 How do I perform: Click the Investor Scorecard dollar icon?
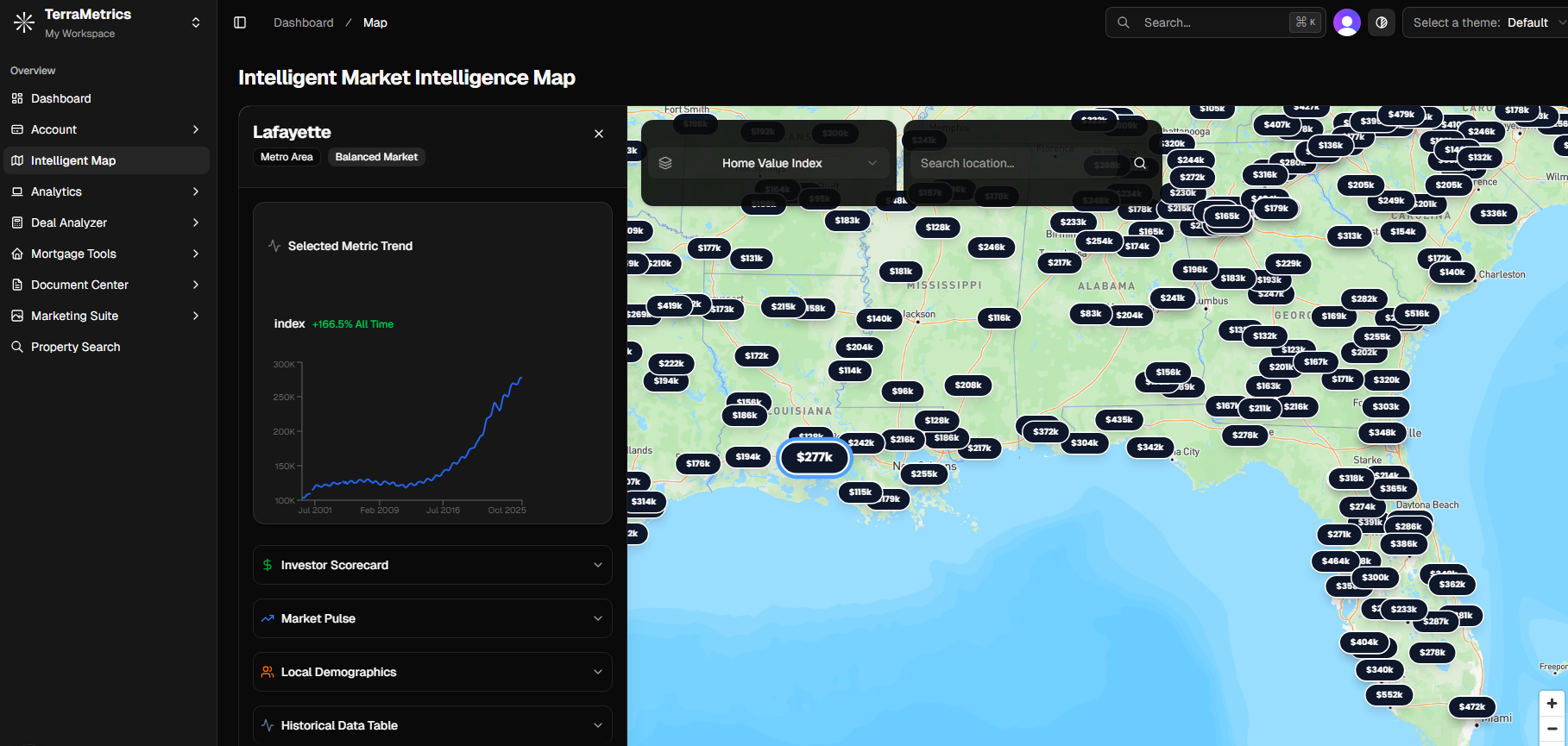268,565
